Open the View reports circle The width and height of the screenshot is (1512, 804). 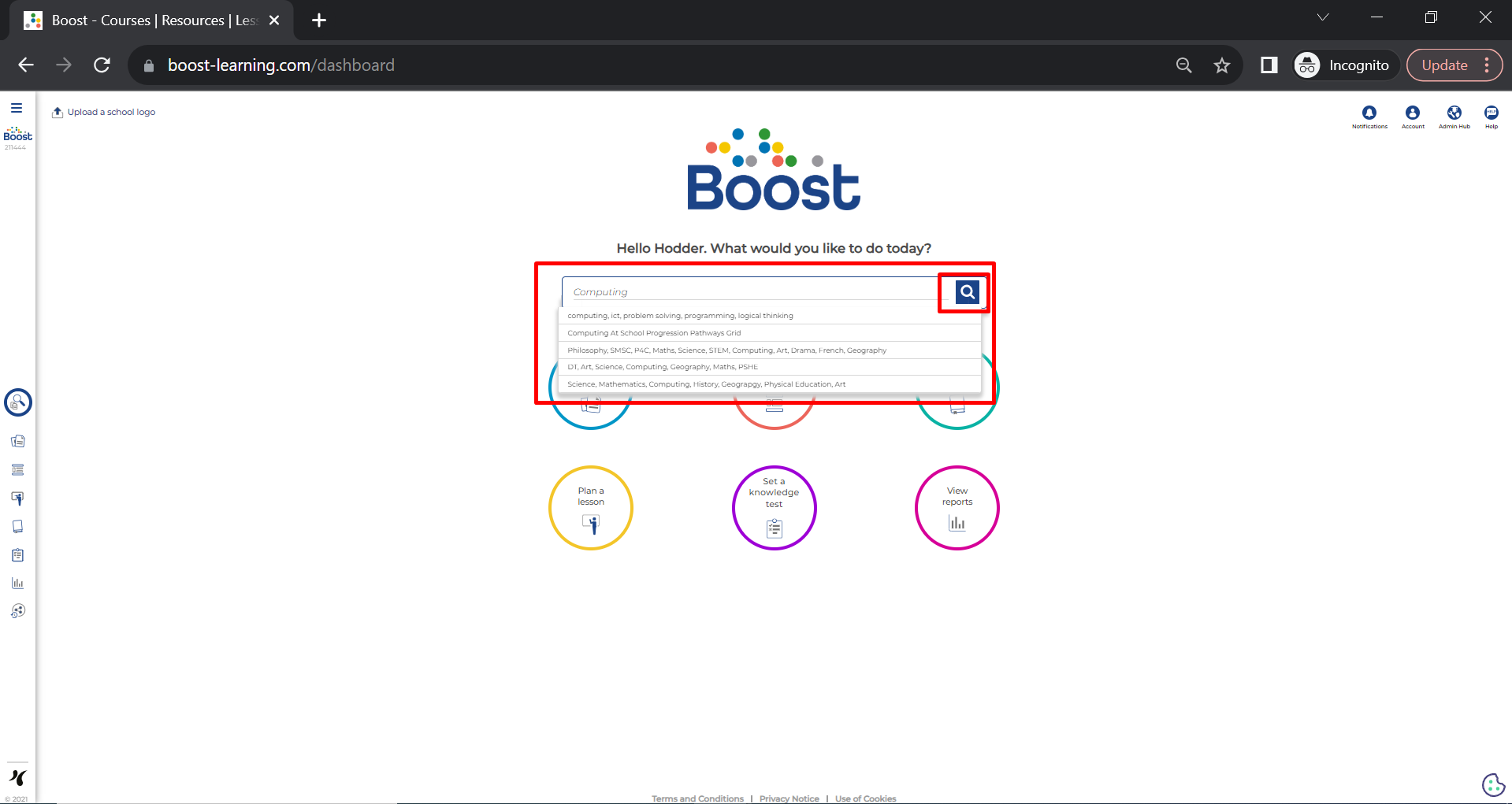(x=957, y=508)
